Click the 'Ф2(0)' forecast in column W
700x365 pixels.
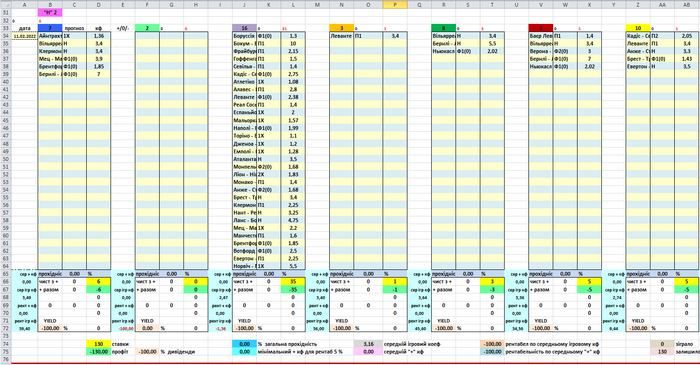(565, 51)
